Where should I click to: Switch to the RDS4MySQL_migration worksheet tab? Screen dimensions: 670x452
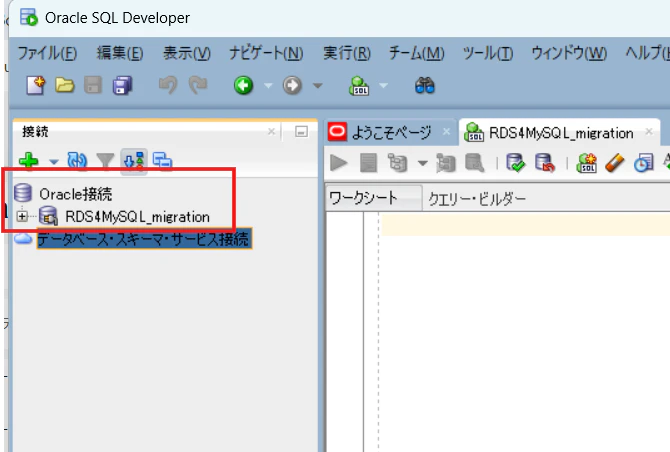561,133
